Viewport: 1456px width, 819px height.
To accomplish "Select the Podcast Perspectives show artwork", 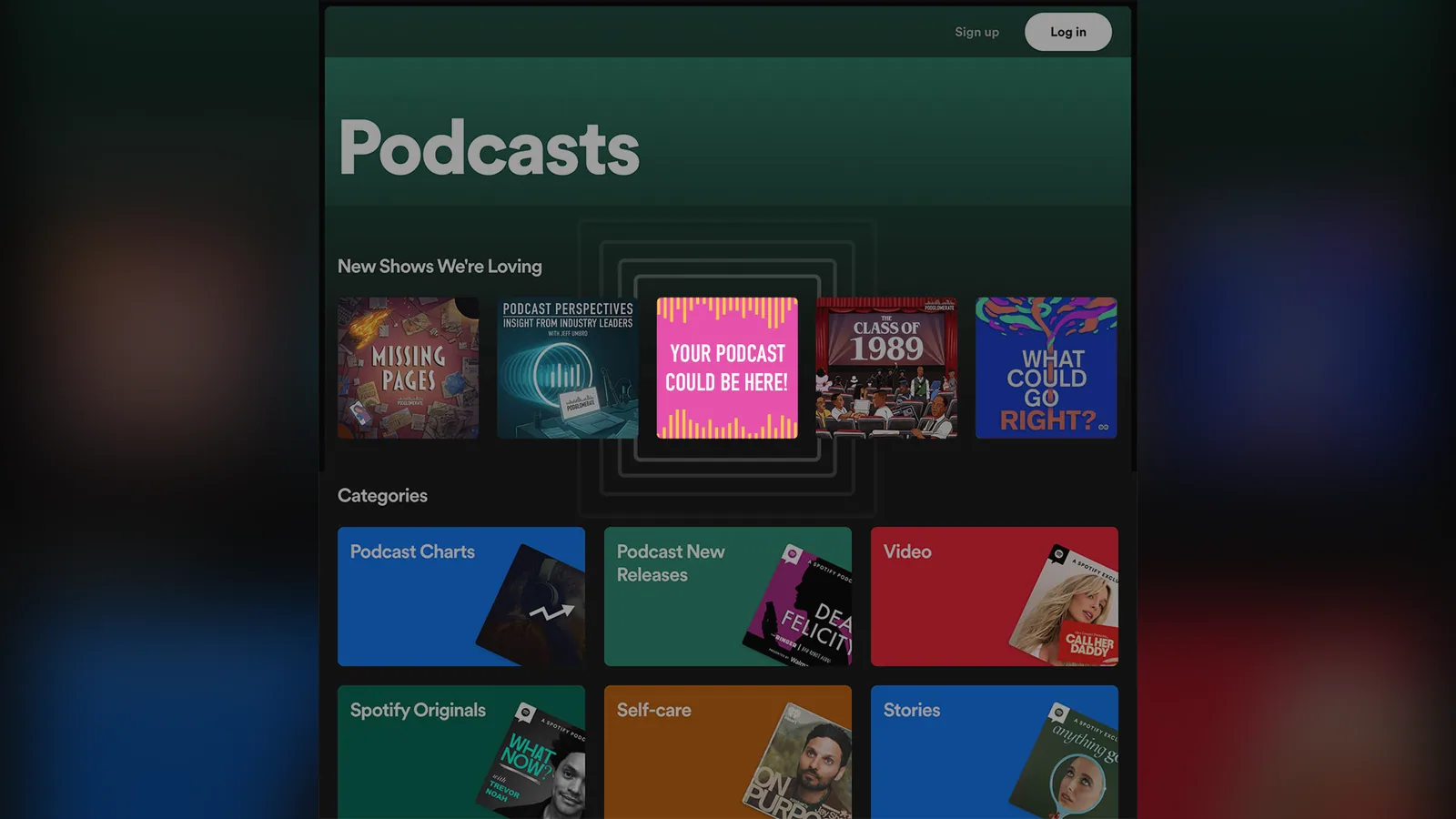I will coord(567,368).
